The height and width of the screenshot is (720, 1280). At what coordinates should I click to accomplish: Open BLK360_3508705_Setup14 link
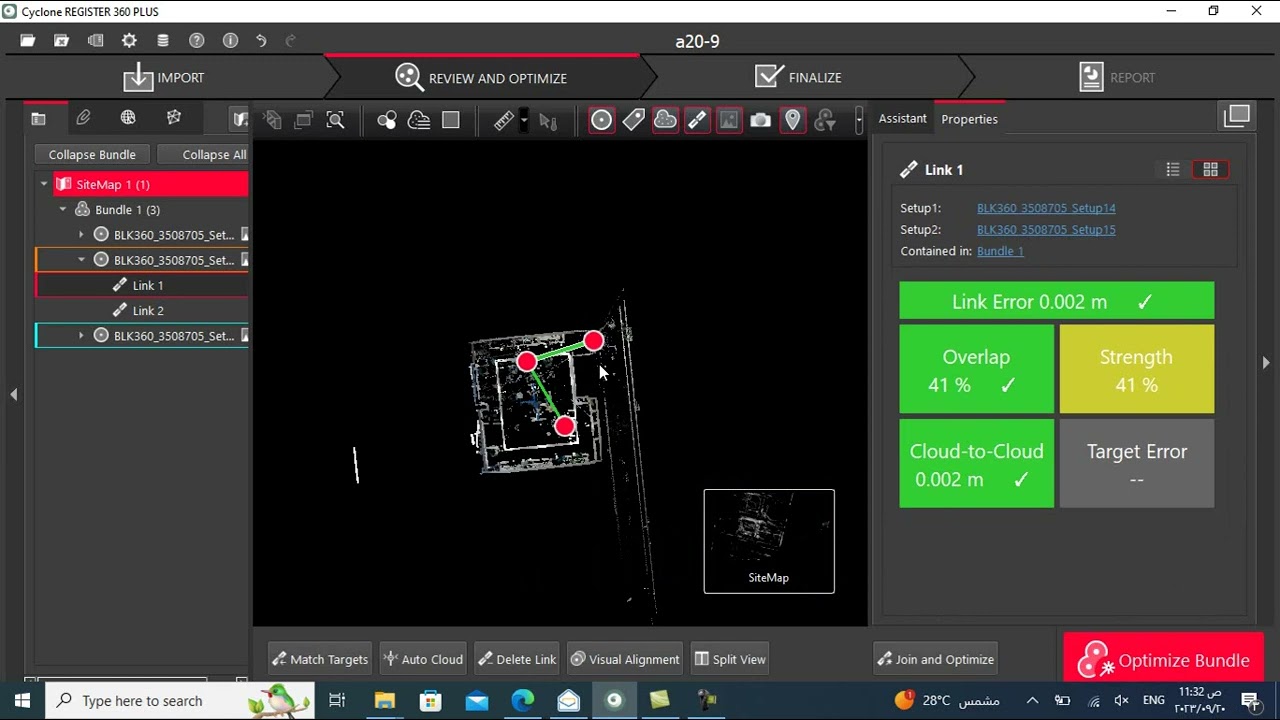pos(1046,208)
